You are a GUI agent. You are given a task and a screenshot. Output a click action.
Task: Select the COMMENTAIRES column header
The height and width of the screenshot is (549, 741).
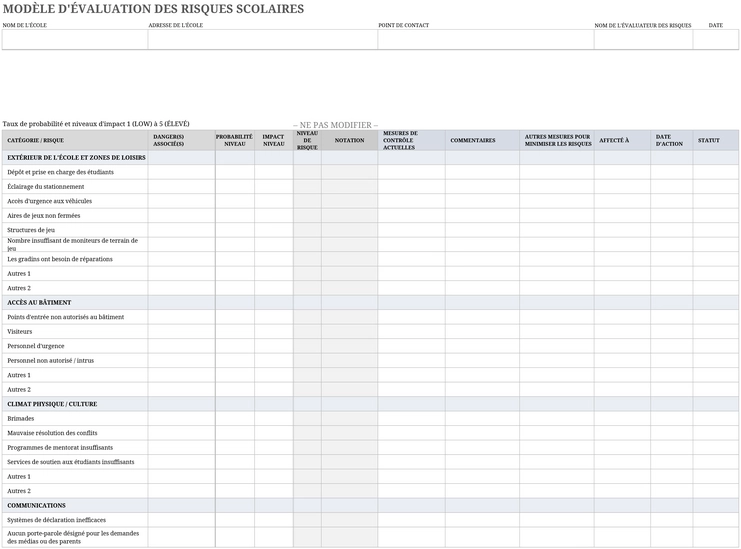[482, 140]
